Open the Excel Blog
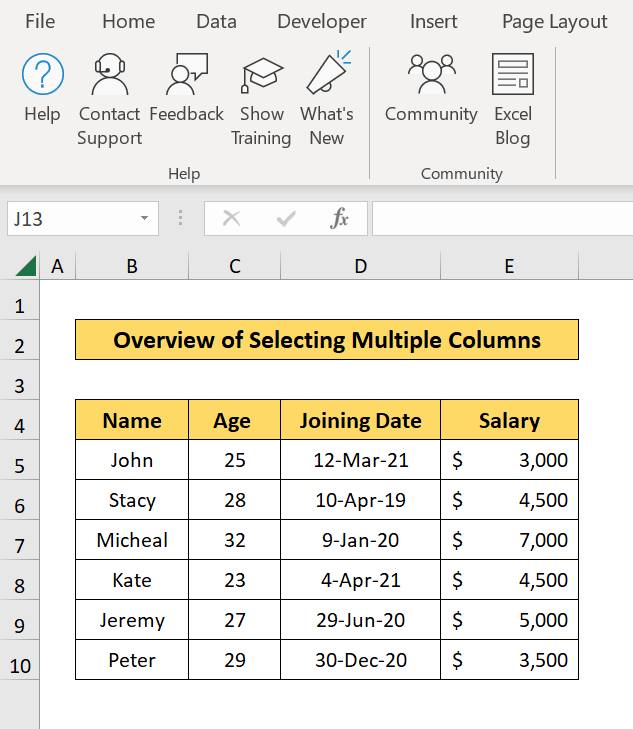633x729 pixels. pyautogui.click(x=513, y=75)
